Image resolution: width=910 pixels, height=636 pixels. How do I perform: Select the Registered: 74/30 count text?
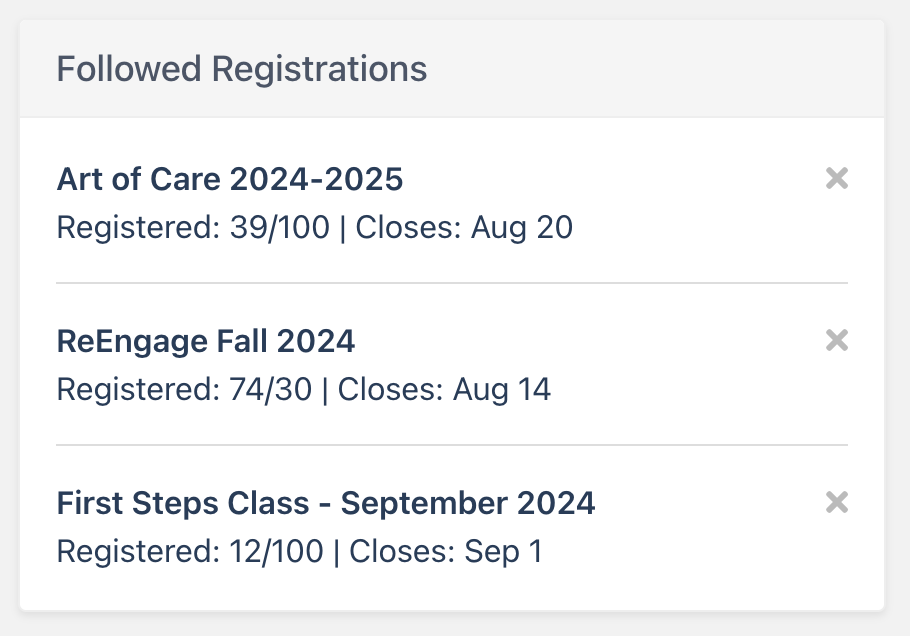[x=184, y=389]
